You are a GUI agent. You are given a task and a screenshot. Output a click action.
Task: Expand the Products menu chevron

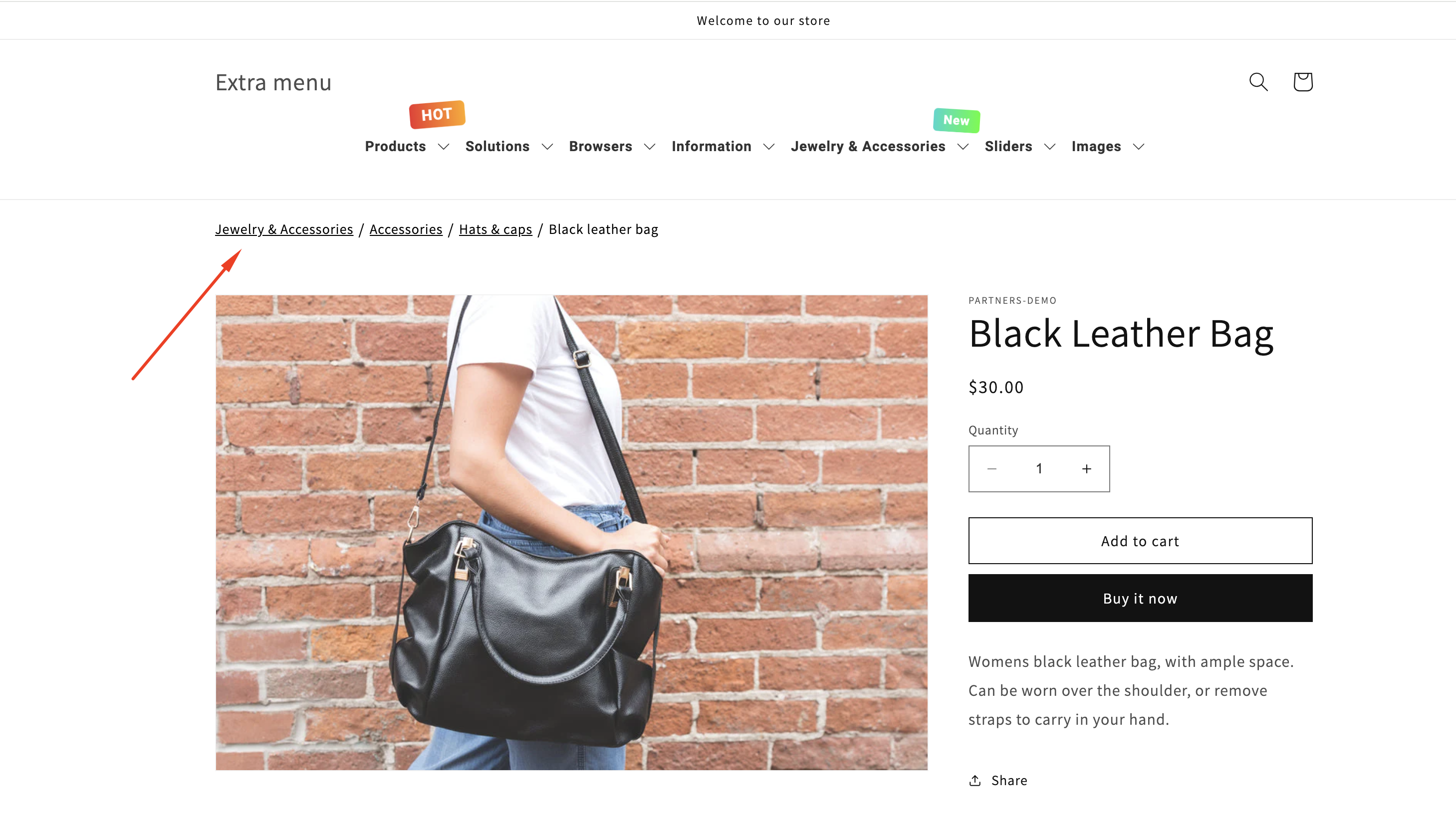444,147
